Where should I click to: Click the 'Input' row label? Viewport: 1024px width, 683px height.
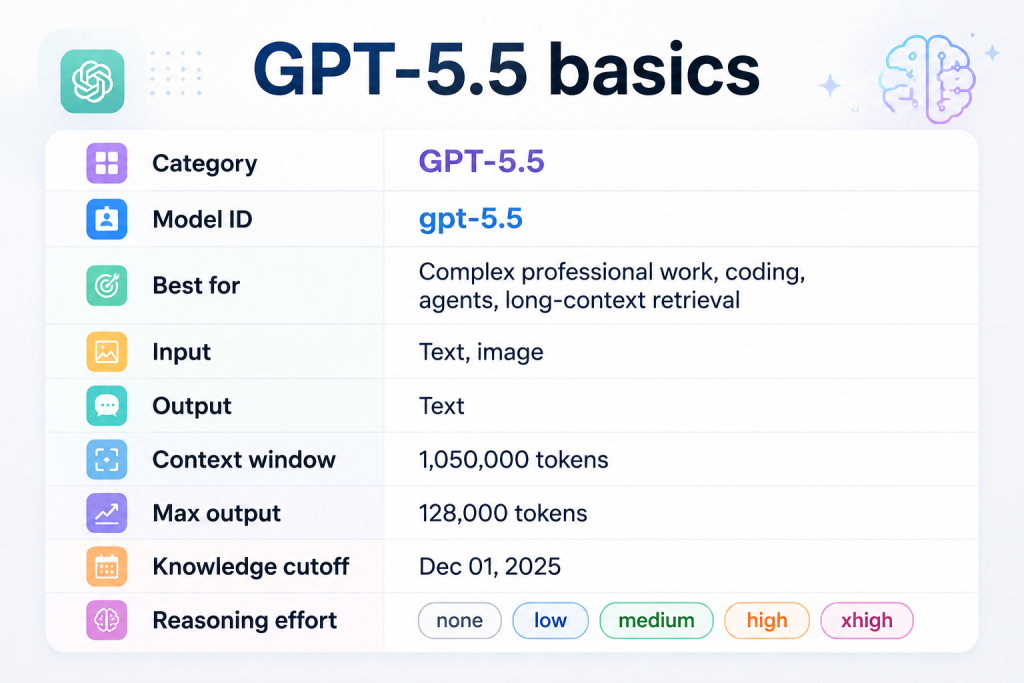point(182,353)
